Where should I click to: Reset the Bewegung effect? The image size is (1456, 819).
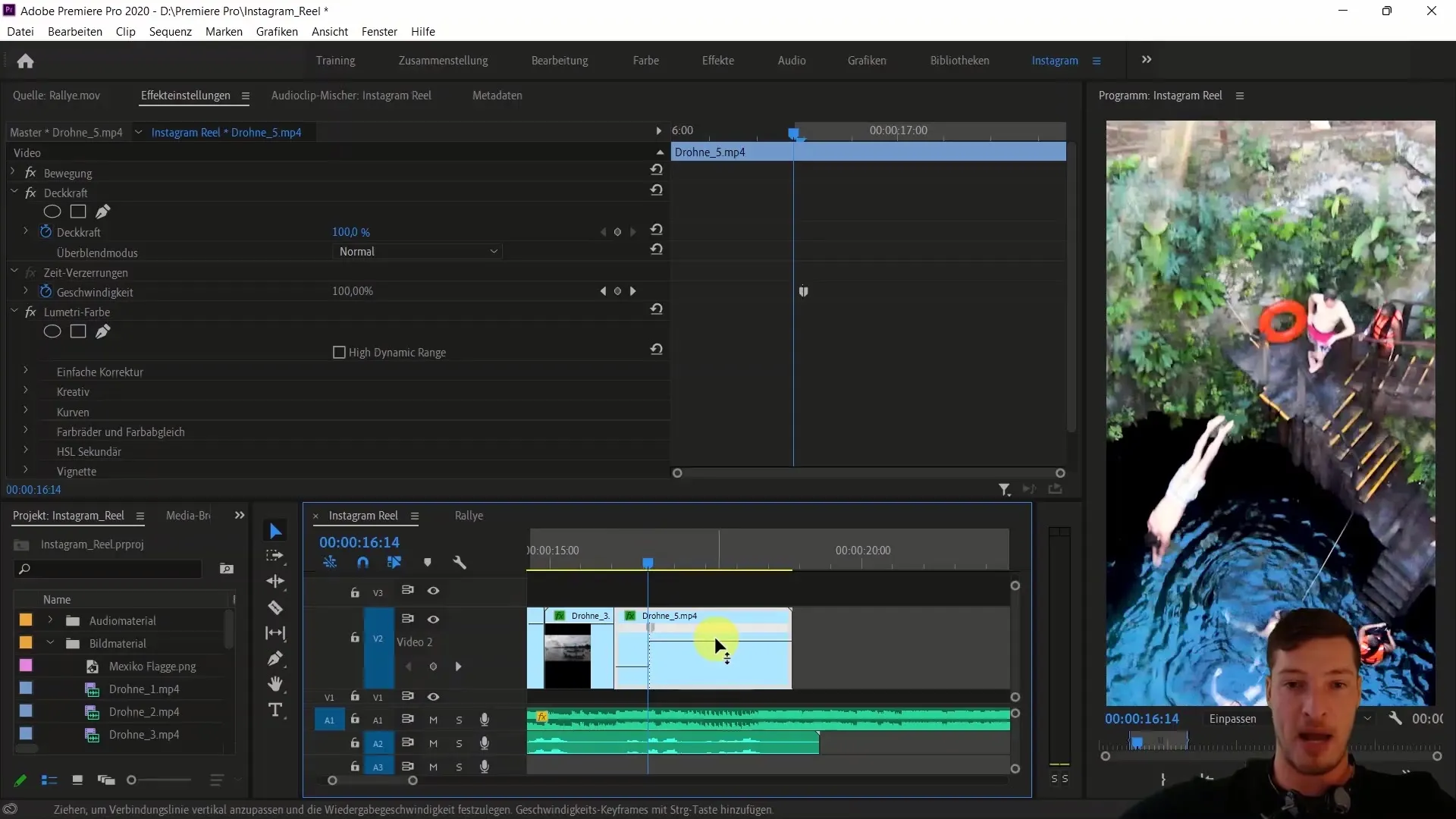click(657, 170)
